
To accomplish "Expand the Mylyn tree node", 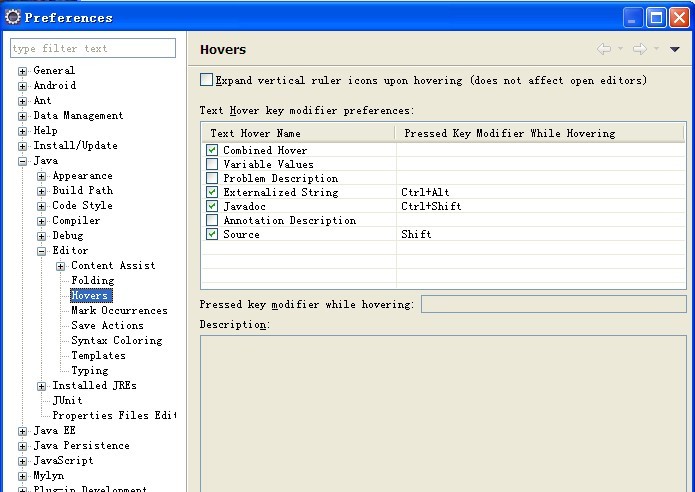I will click(22, 476).
